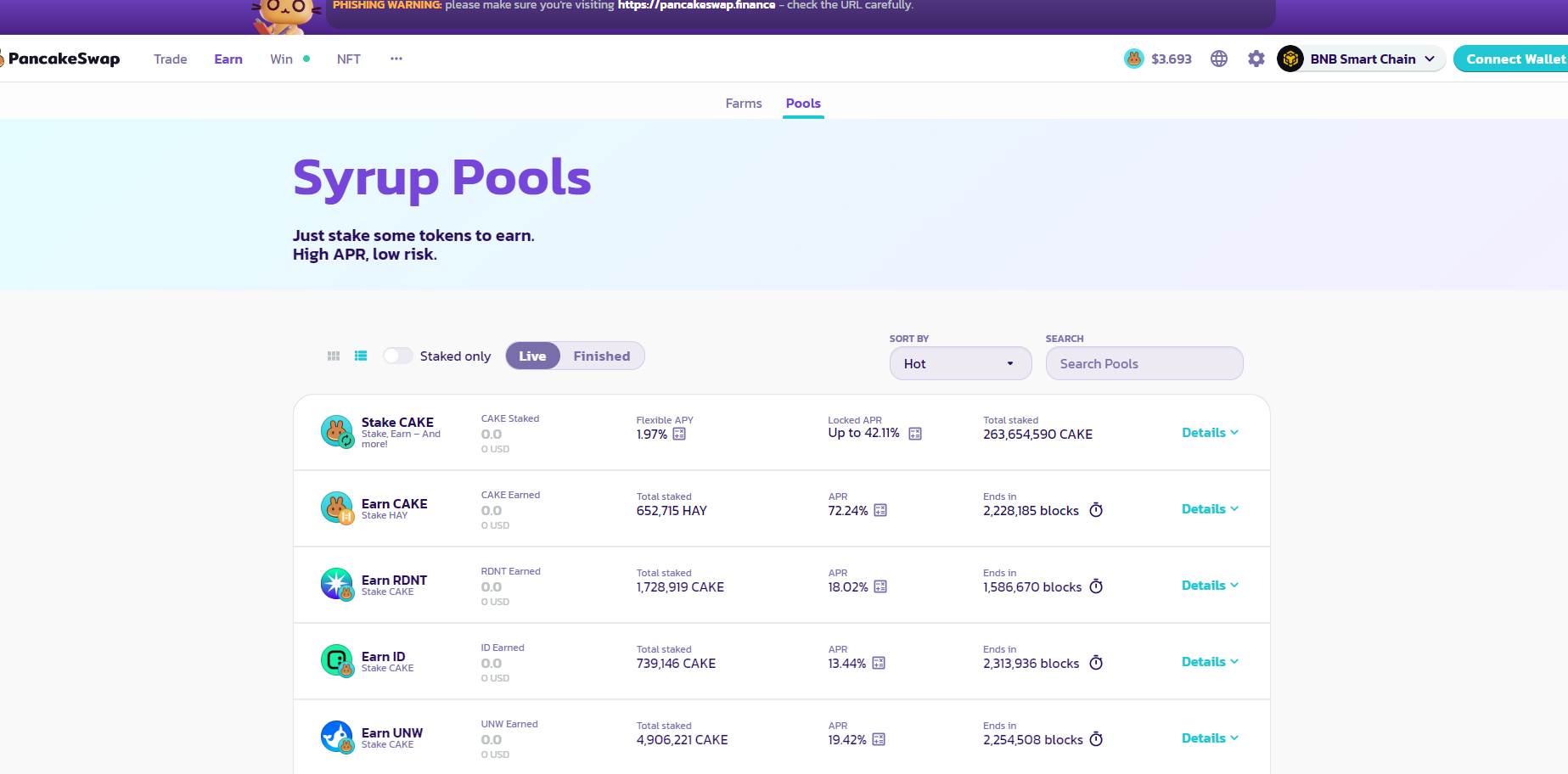Click the Earn UNW pool token icon
Screen dimensions: 1568x774
tap(337, 737)
